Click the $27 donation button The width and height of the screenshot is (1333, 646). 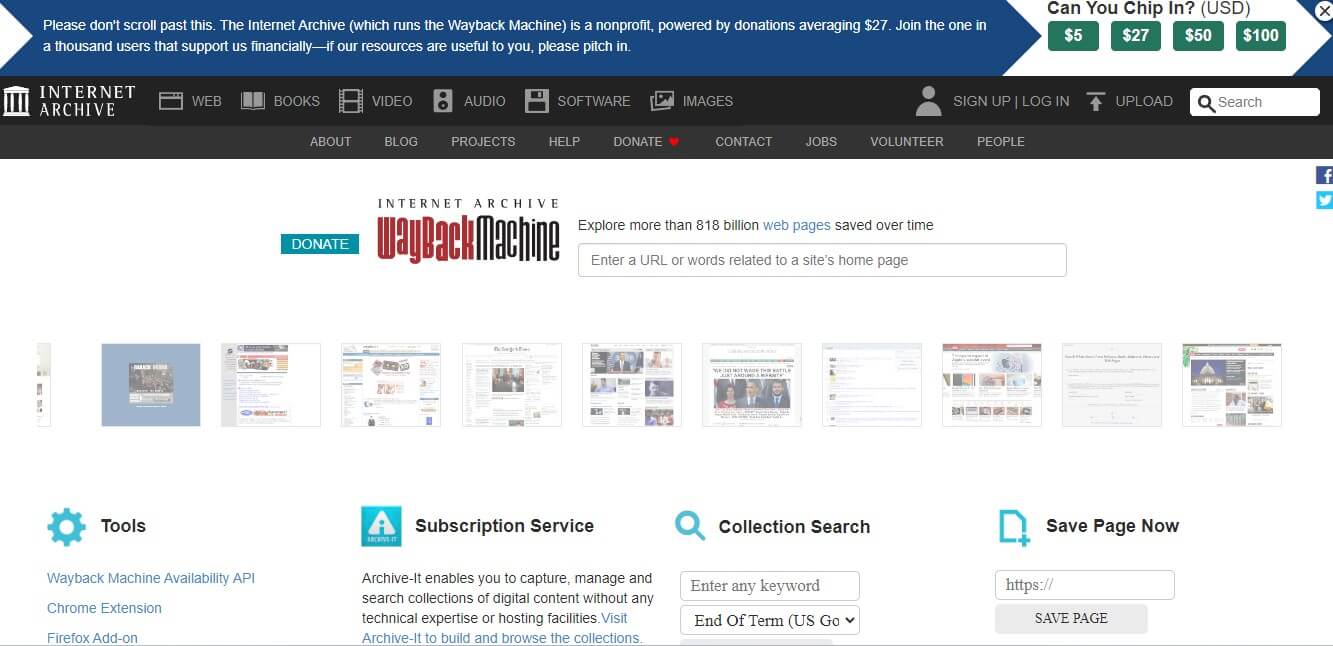[x=1135, y=34]
